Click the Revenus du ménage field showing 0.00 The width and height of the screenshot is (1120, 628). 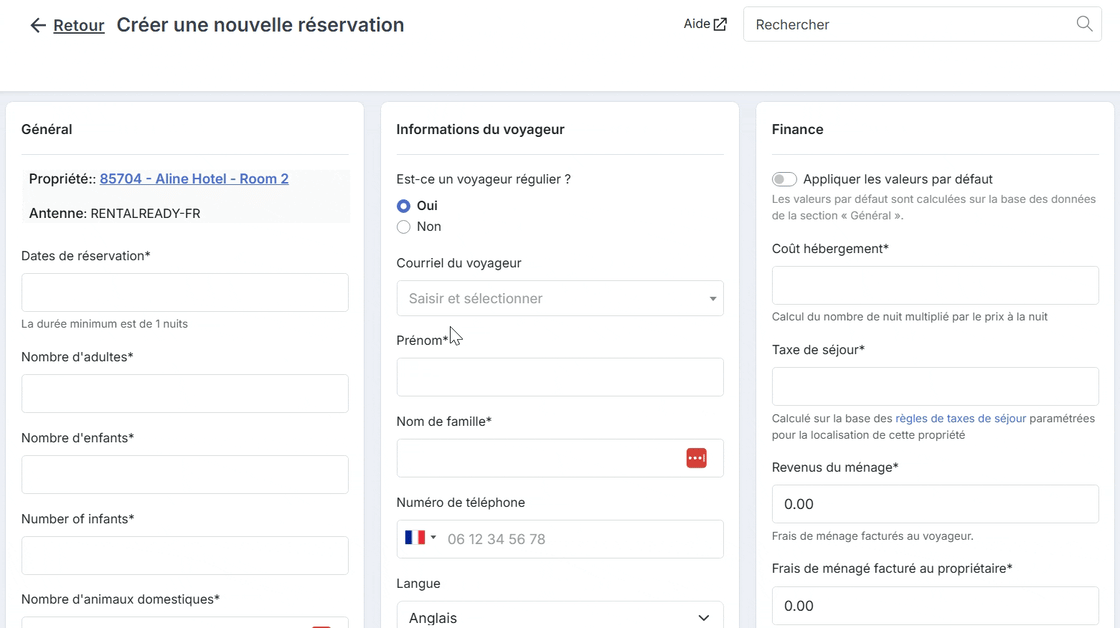pos(935,504)
